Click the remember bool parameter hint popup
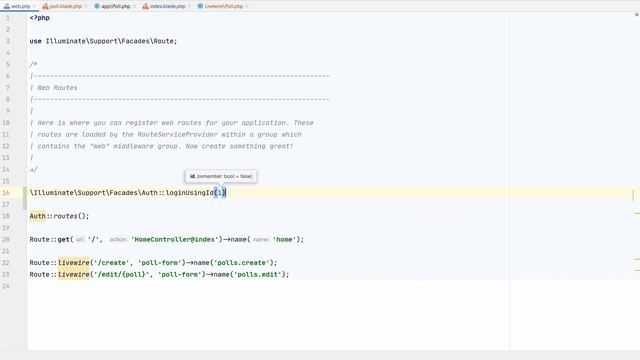 click(x=221, y=176)
